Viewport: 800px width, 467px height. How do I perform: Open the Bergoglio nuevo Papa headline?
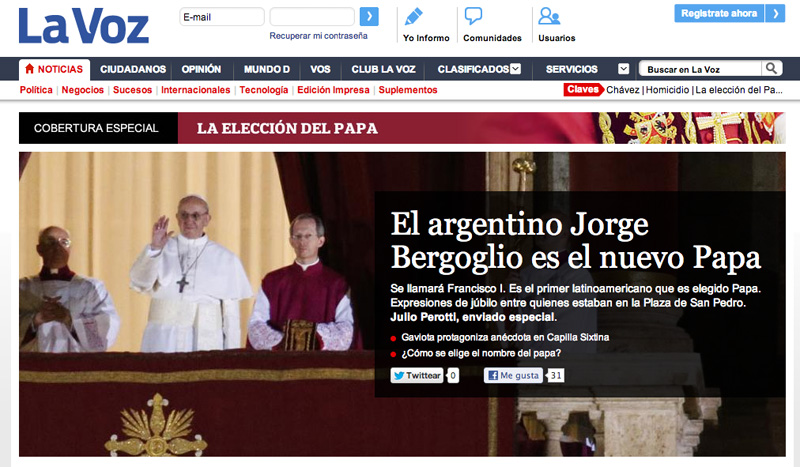click(x=574, y=240)
